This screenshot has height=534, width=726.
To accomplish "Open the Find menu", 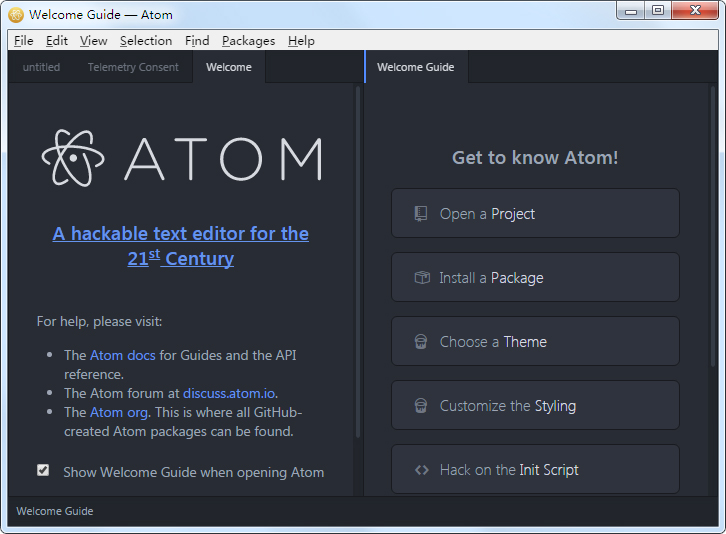I will pos(197,41).
